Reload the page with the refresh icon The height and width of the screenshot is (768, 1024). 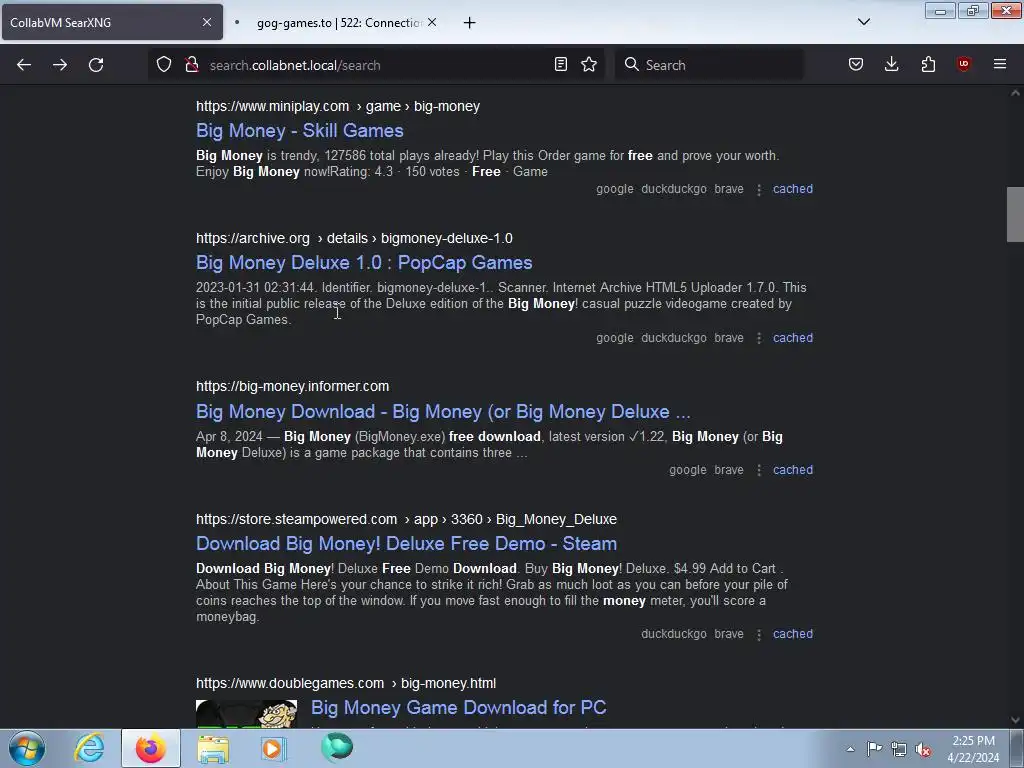coord(96,65)
